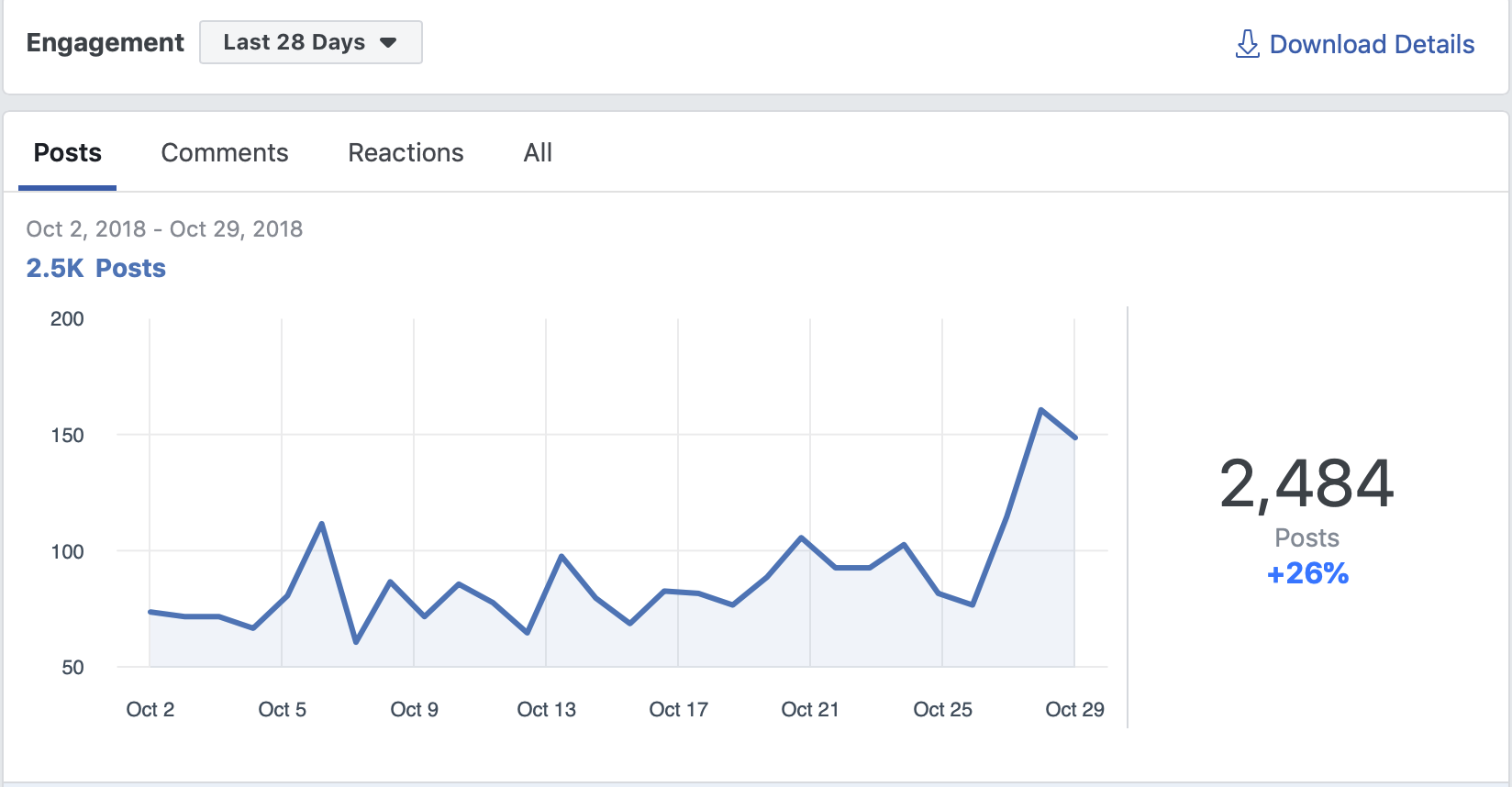Image resolution: width=1512 pixels, height=787 pixels.
Task: Click the Oct 2 - Oct 29 date range text
Action: pyautogui.click(x=164, y=228)
